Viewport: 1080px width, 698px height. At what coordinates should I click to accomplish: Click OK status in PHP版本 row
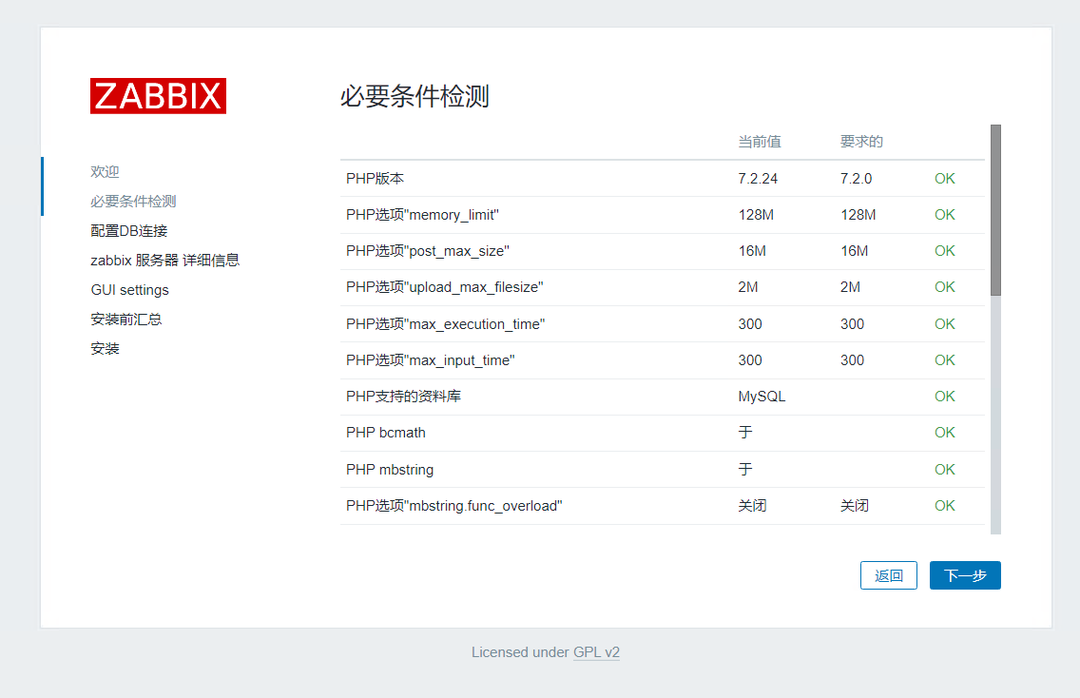pyautogui.click(x=944, y=178)
